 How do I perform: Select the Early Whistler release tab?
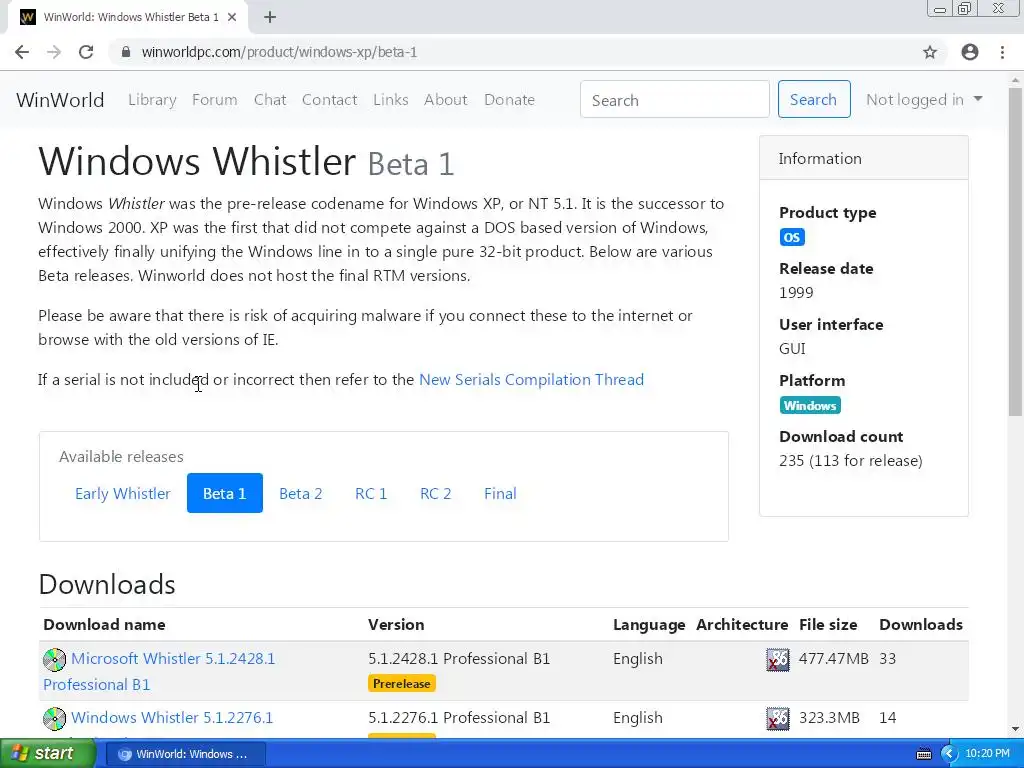pos(123,494)
